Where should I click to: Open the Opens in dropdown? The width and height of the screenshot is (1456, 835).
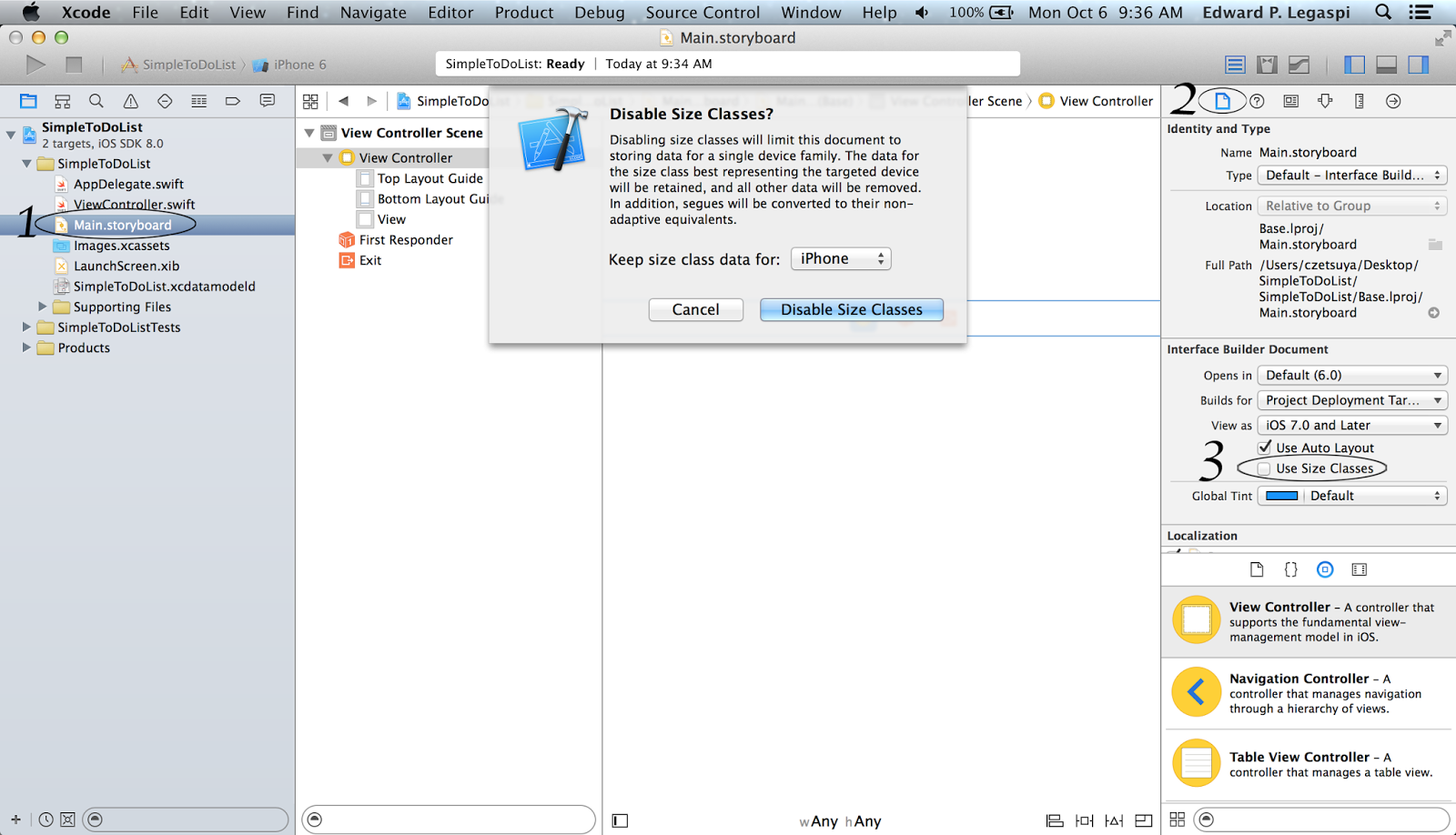(1352, 375)
